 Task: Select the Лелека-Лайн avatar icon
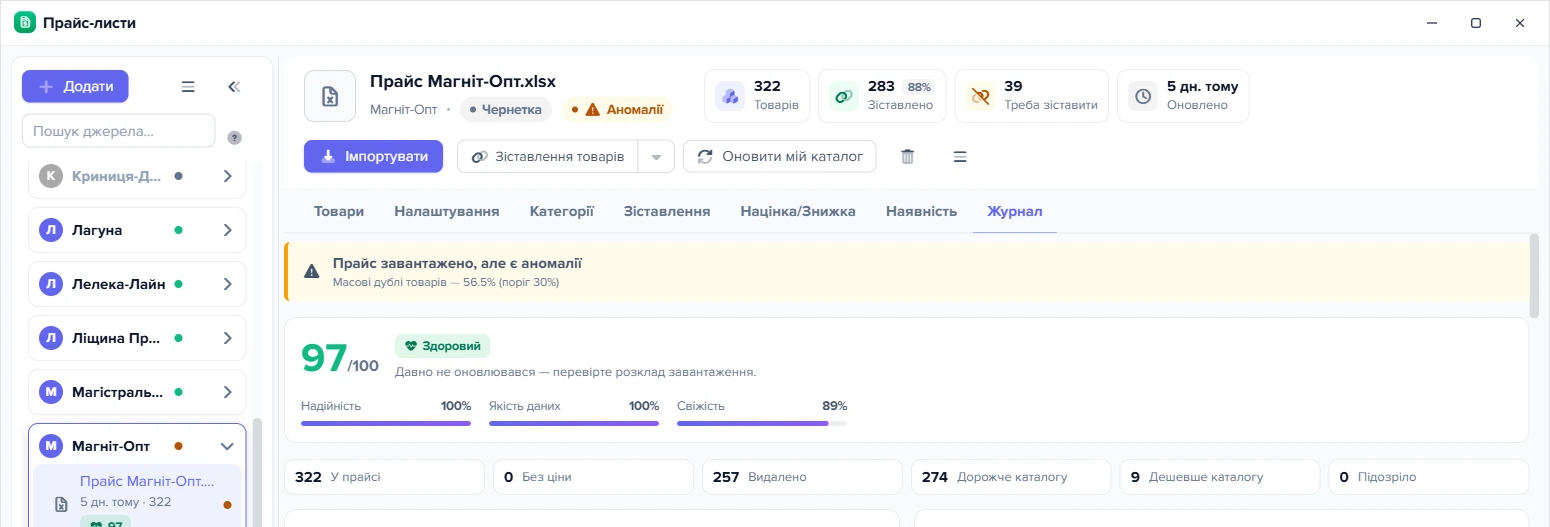point(51,284)
